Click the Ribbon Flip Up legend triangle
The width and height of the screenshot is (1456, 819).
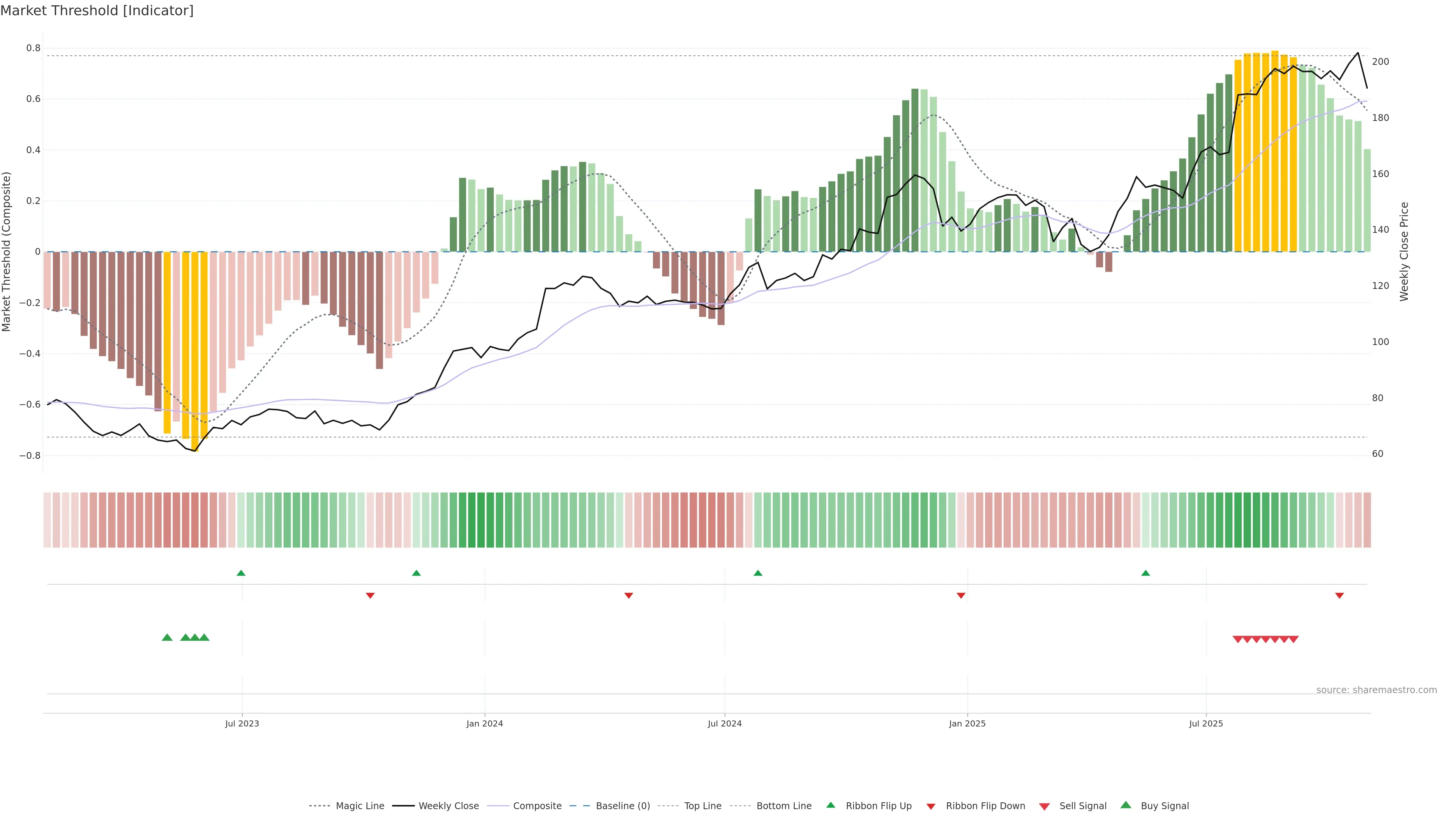tap(830, 805)
